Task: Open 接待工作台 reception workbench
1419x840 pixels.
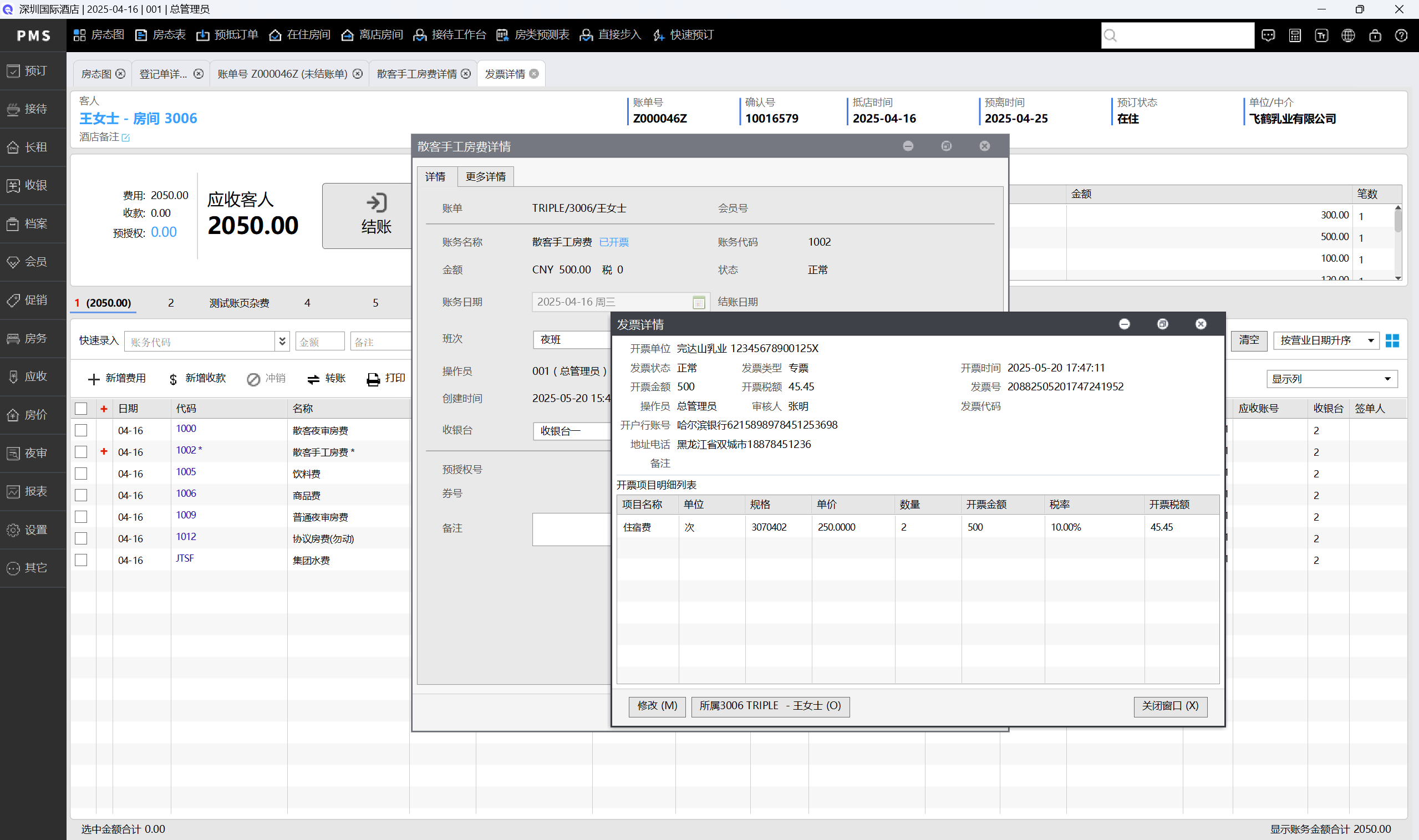Action: (x=449, y=35)
